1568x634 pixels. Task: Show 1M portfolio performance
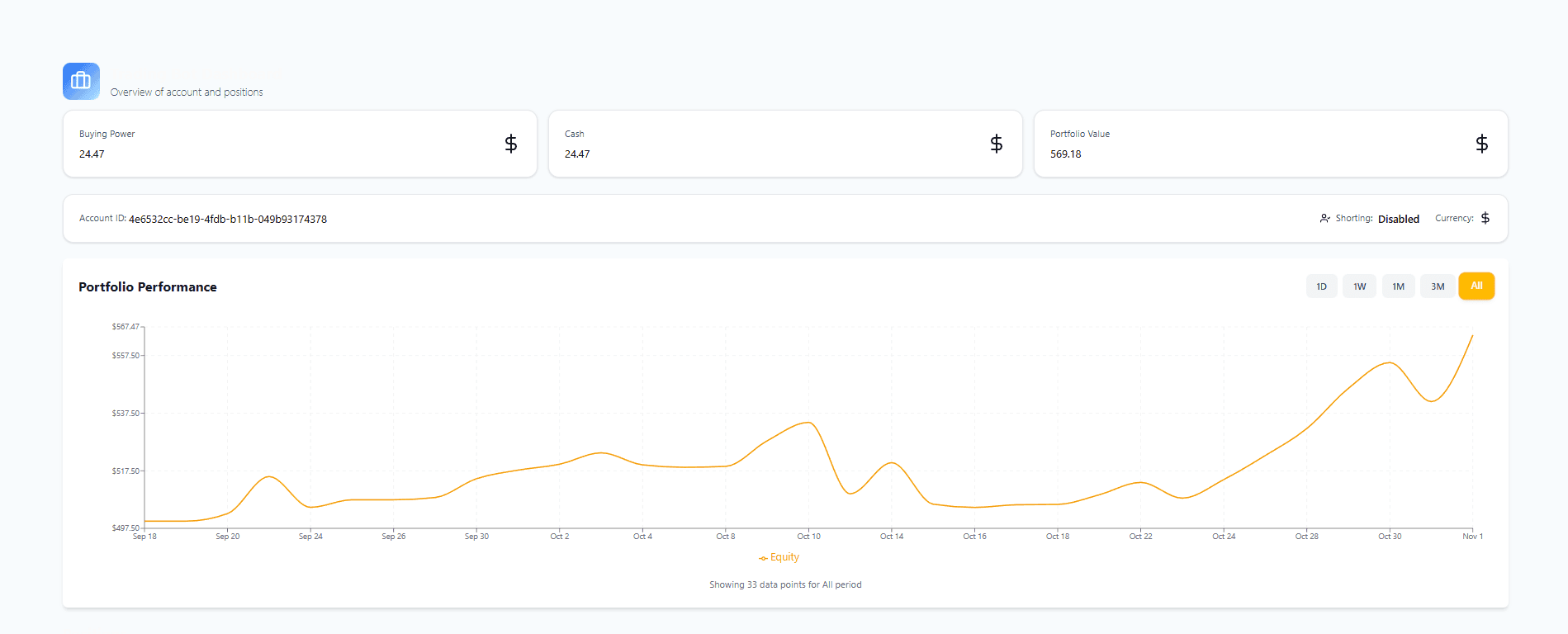point(1398,286)
